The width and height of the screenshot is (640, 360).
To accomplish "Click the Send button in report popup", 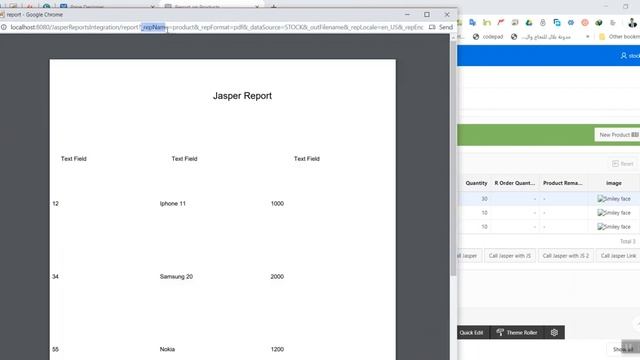I will [x=441, y=27].
